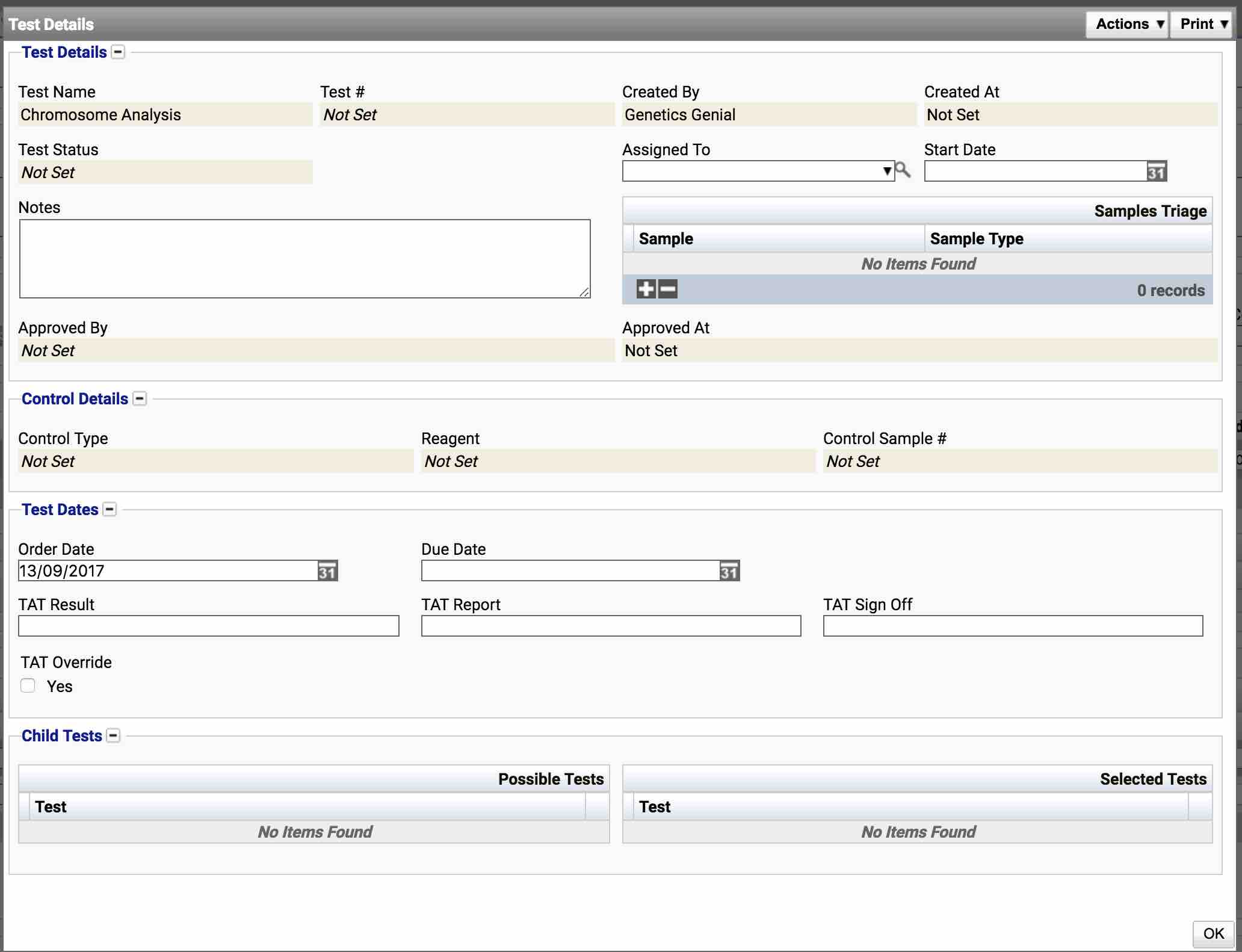Click the Child Tests section title
This screenshot has width=1242, height=952.
pos(62,735)
